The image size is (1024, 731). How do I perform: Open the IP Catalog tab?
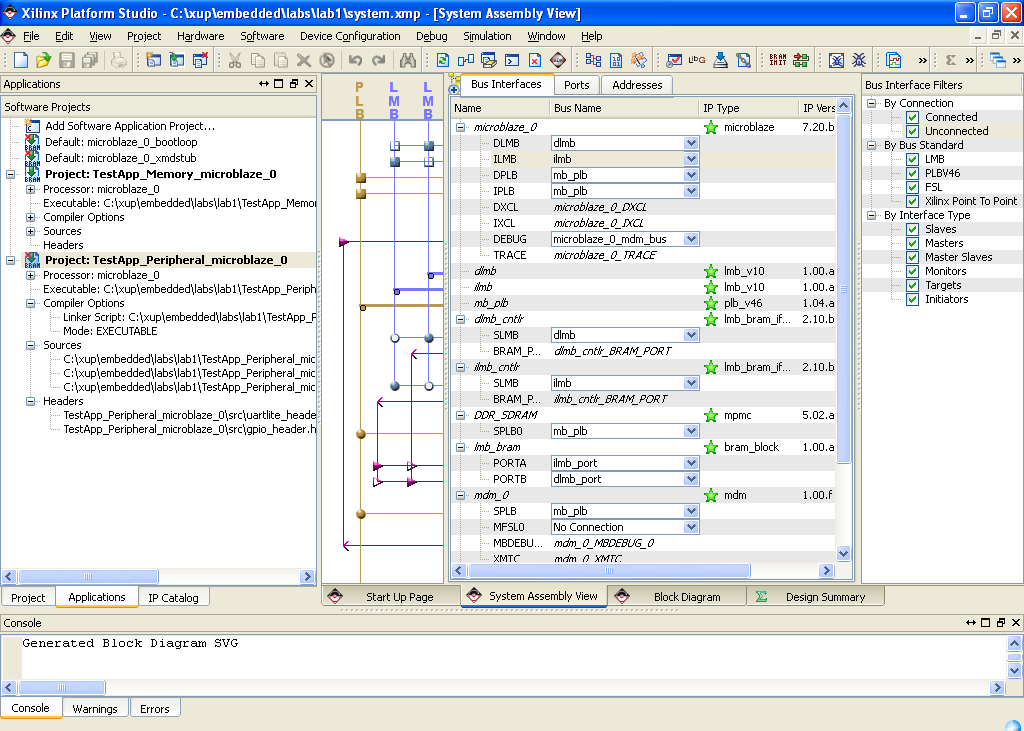[x=173, y=598]
